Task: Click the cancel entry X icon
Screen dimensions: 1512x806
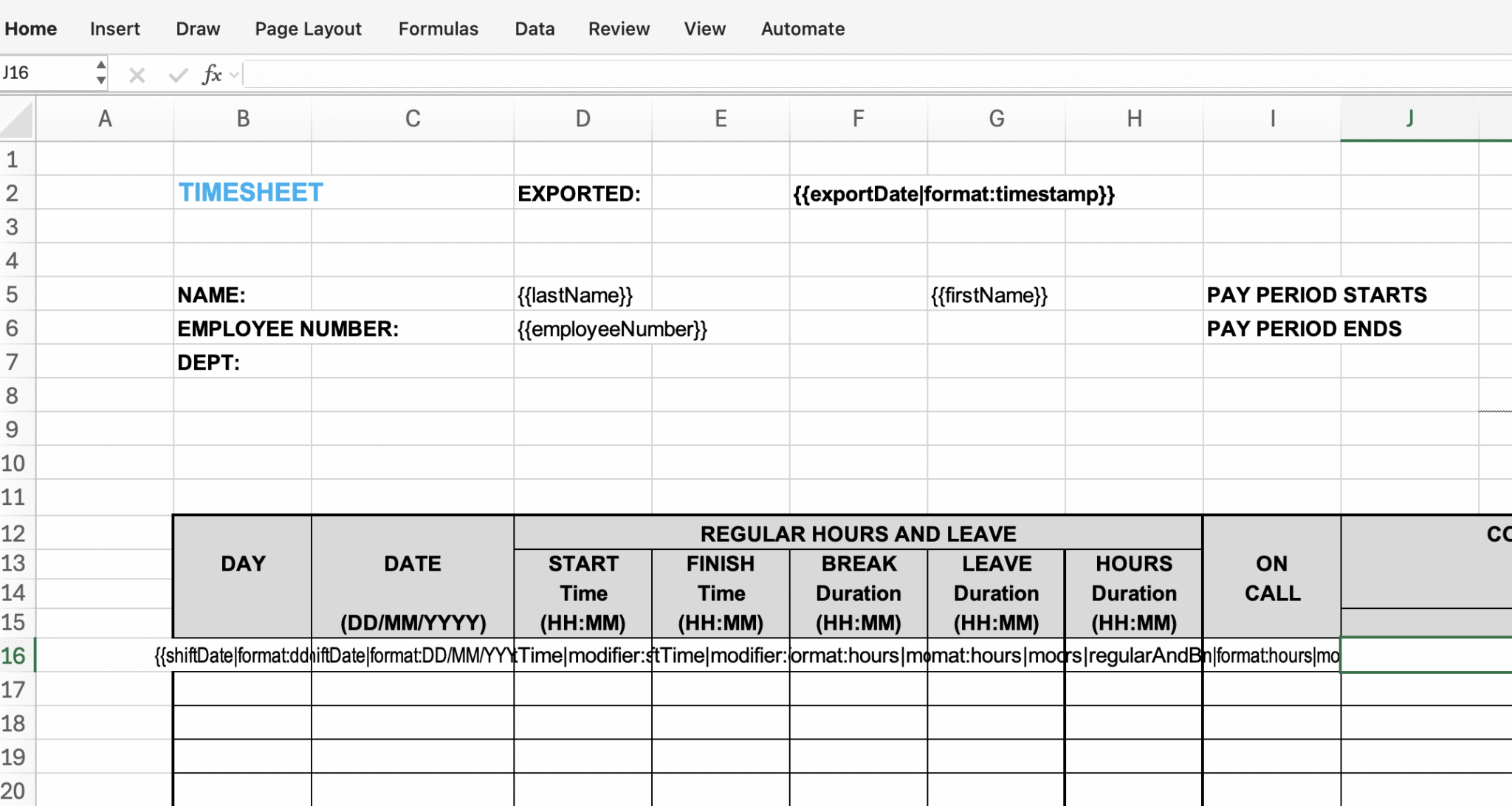Action: [137, 75]
